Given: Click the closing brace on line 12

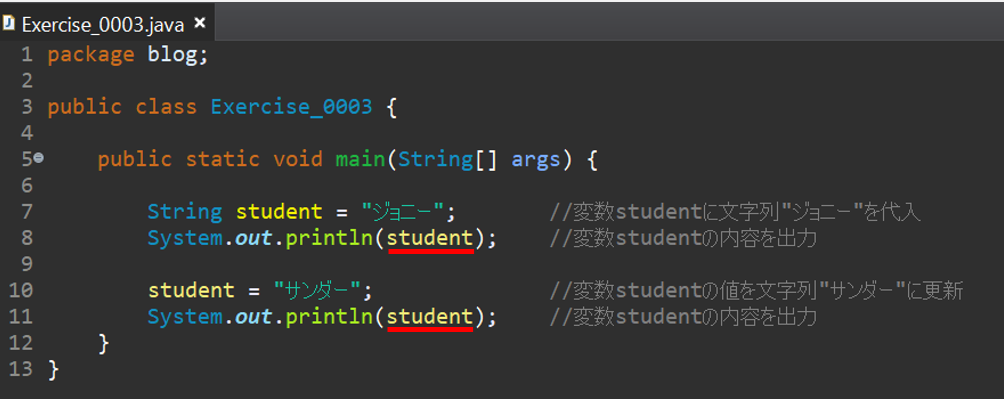Looking at the screenshot, I should (104, 344).
